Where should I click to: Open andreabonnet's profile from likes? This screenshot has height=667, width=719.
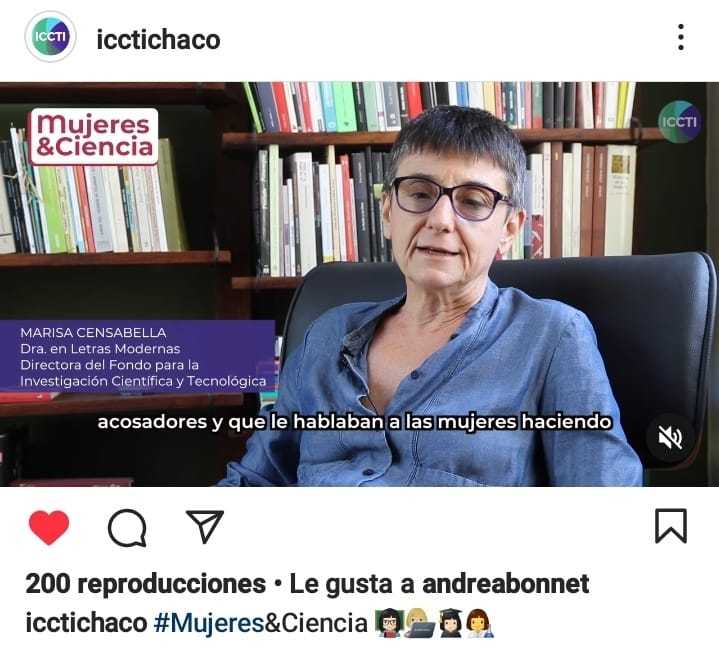click(505, 584)
